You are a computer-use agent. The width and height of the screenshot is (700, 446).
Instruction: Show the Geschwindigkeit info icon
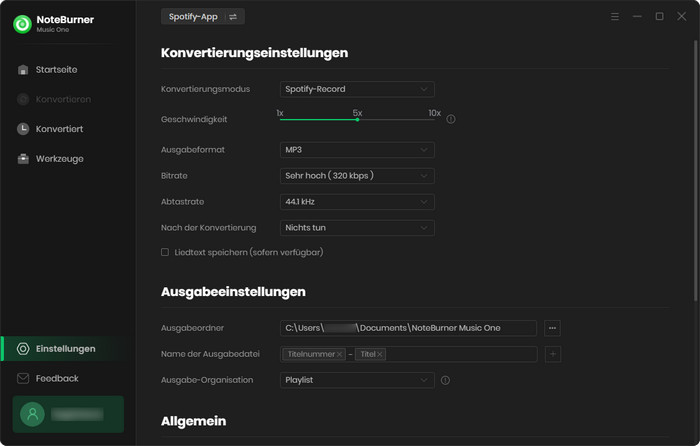451,119
